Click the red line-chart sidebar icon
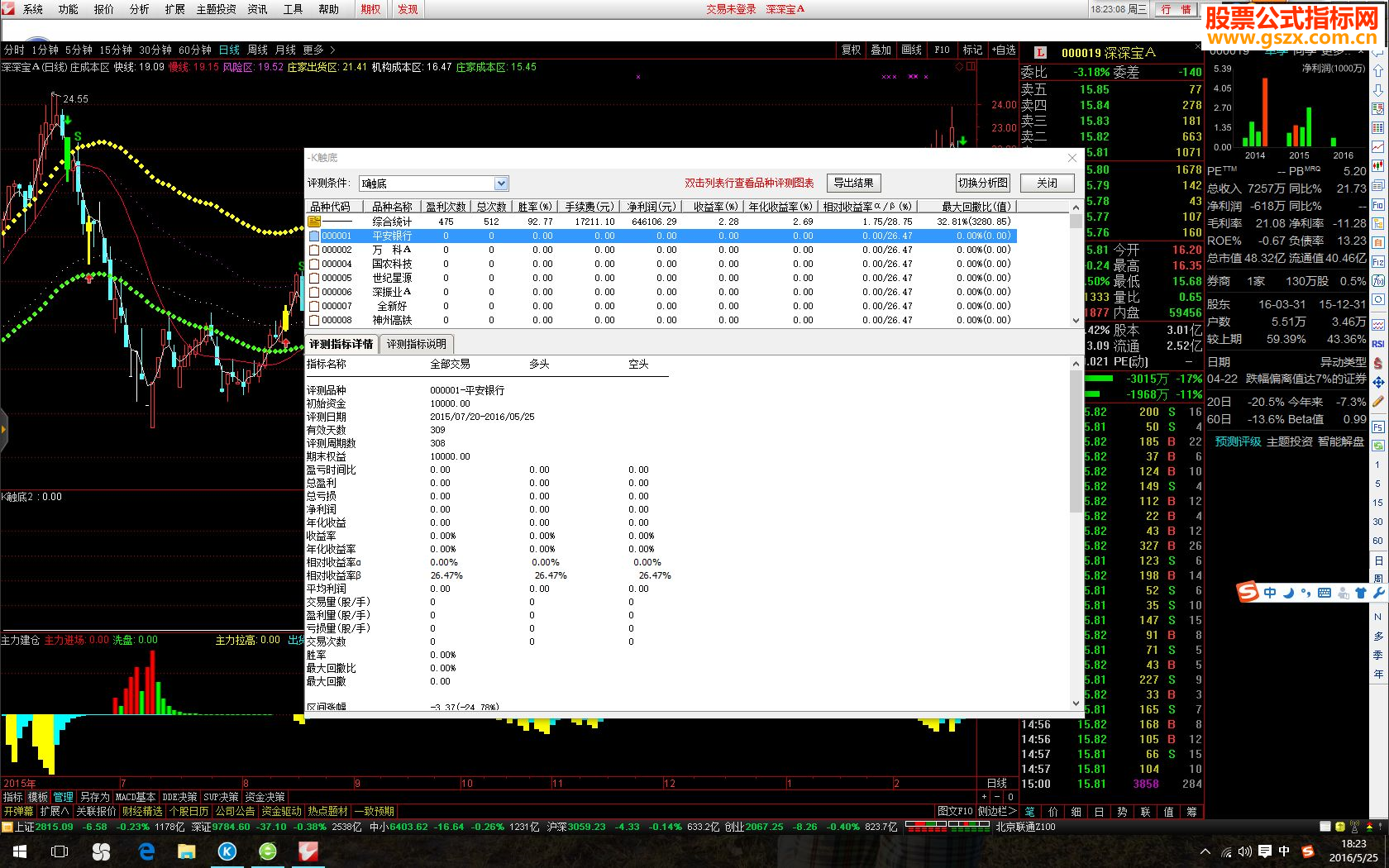The height and width of the screenshot is (868, 1389). [1378, 147]
